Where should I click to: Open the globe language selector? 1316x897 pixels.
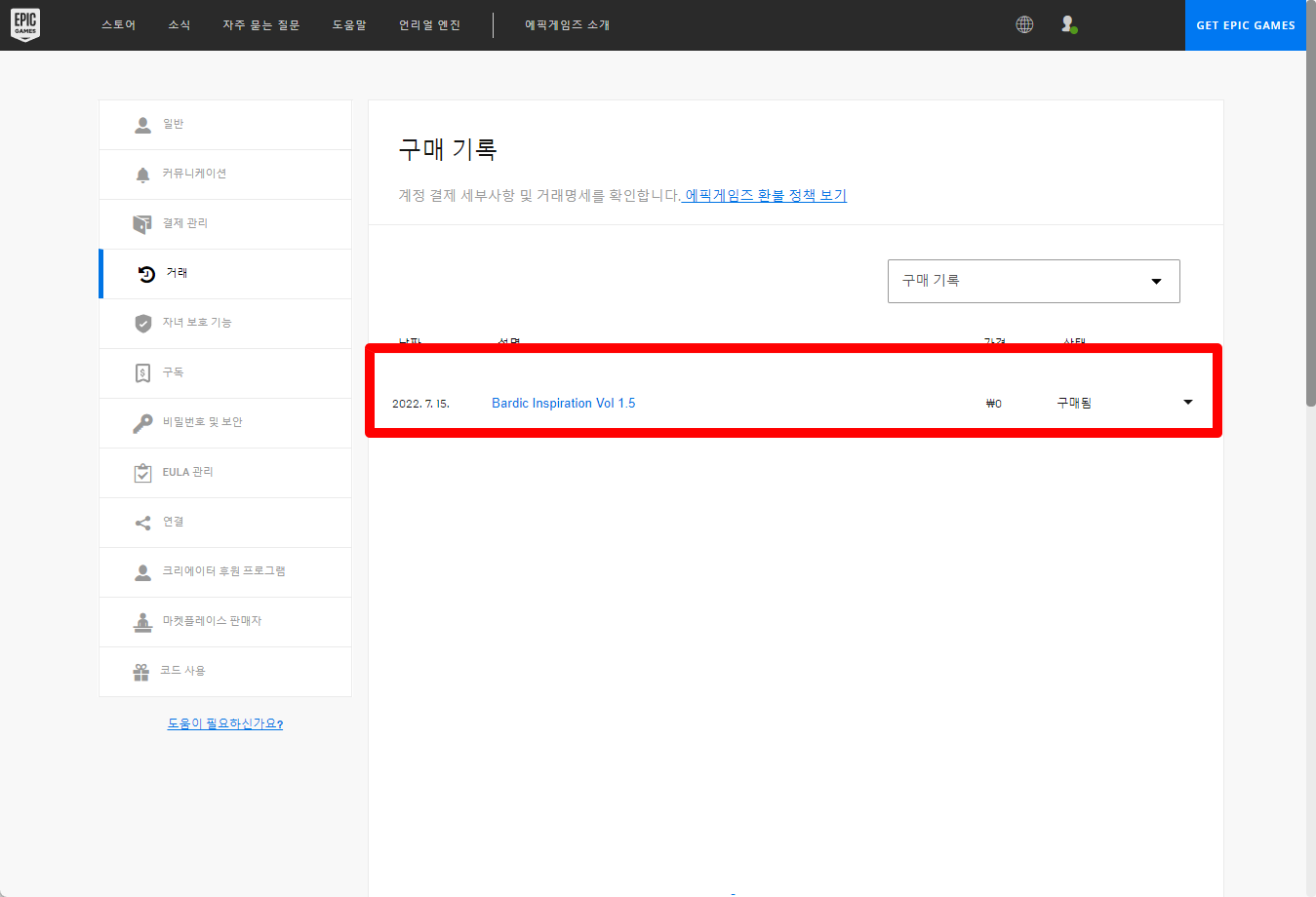pos(1024,24)
